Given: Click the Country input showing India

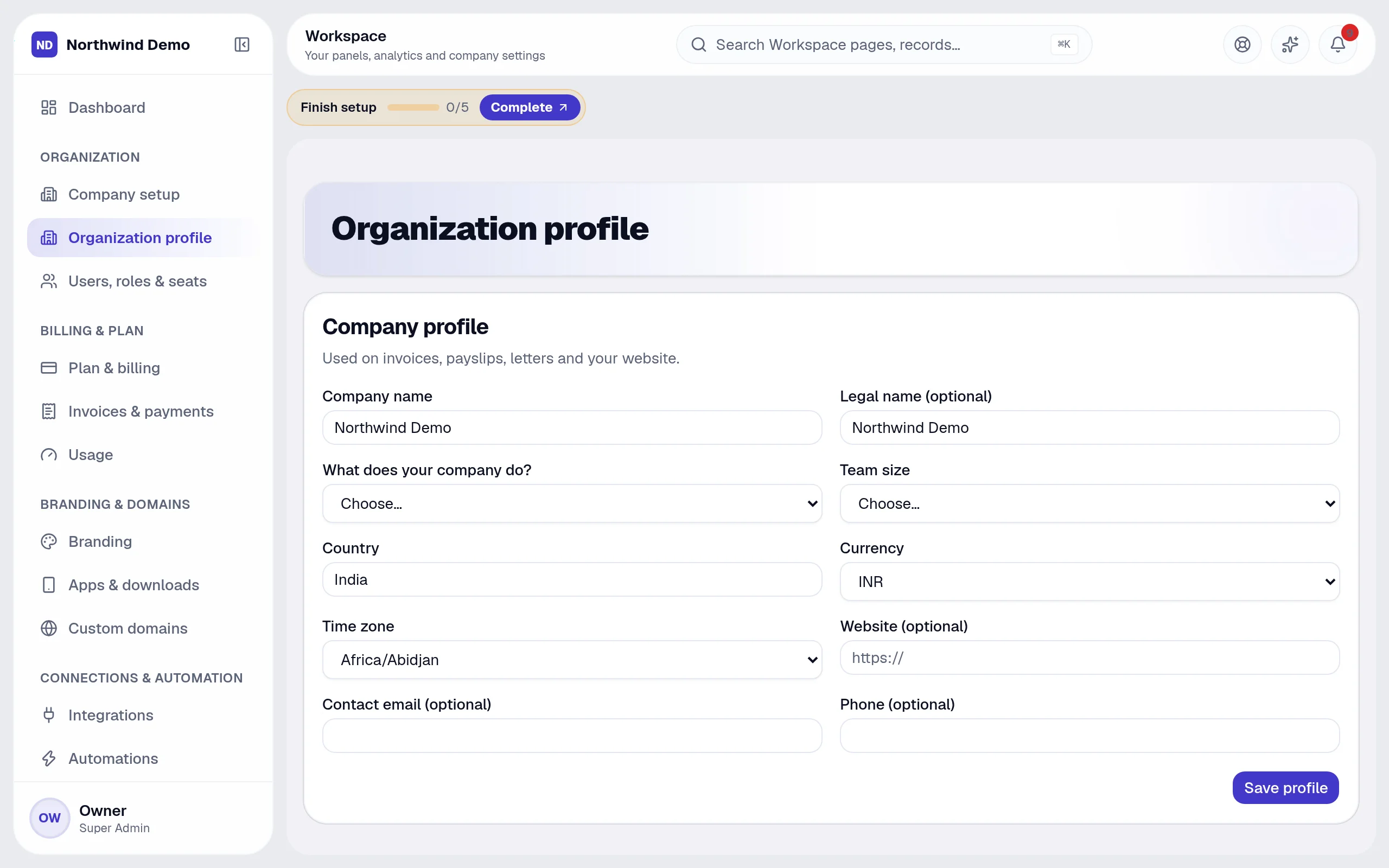Looking at the screenshot, I should pyautogui.click(x=572, y=579).
